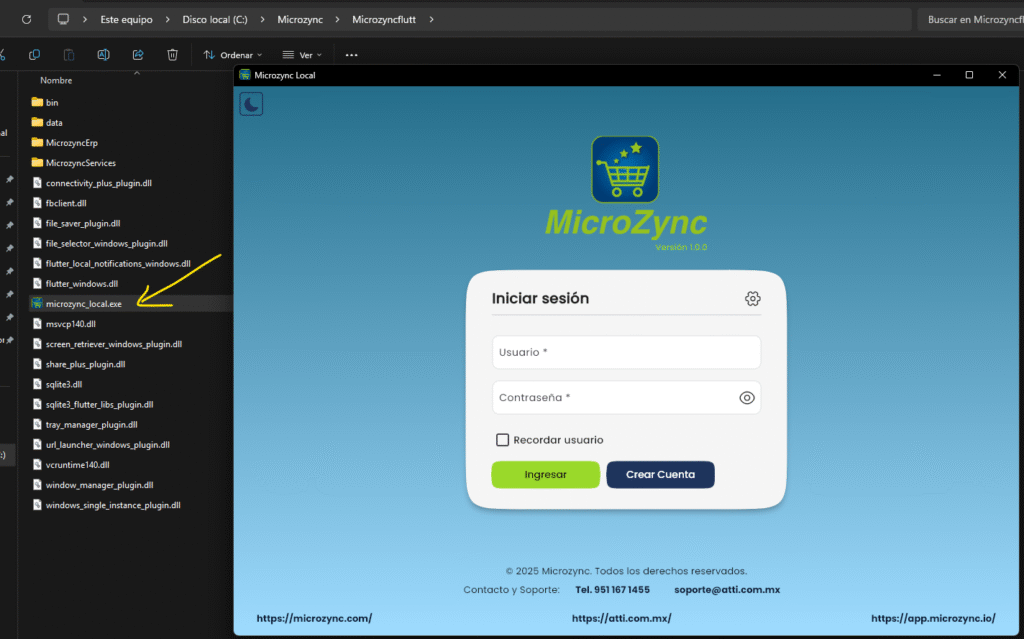Click the delete trash icon in toolbar
The width and height of the screenshot is (1024, 639).
(x=172, y=55)
